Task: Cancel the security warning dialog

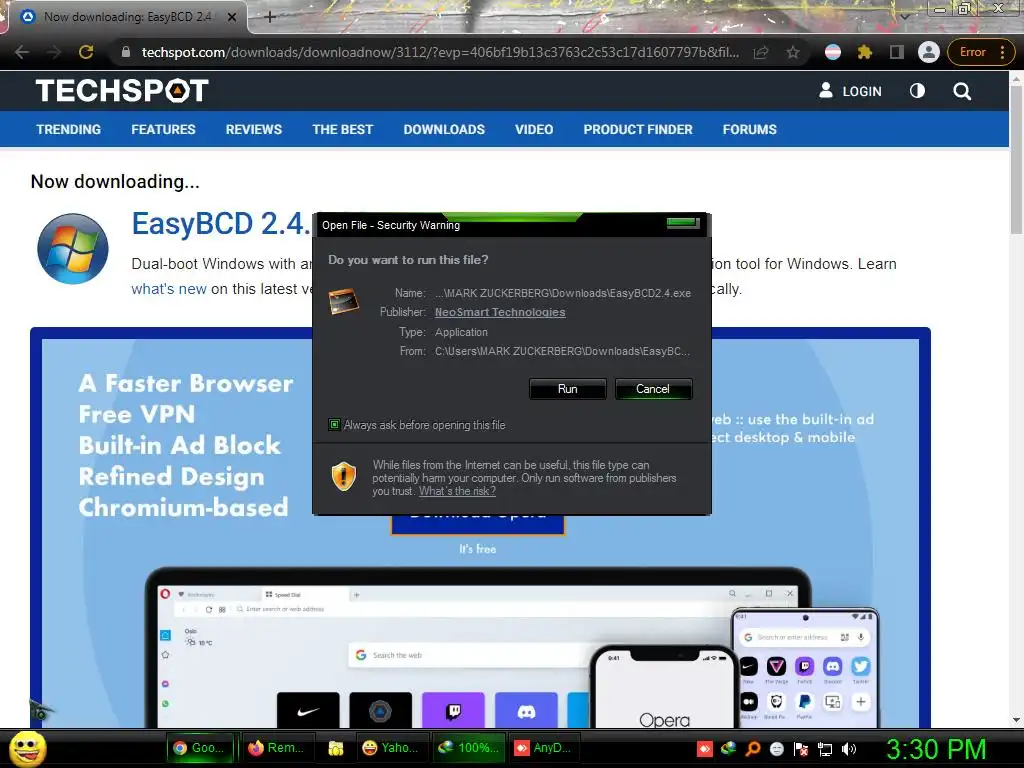Action: [x=653, y=389]
